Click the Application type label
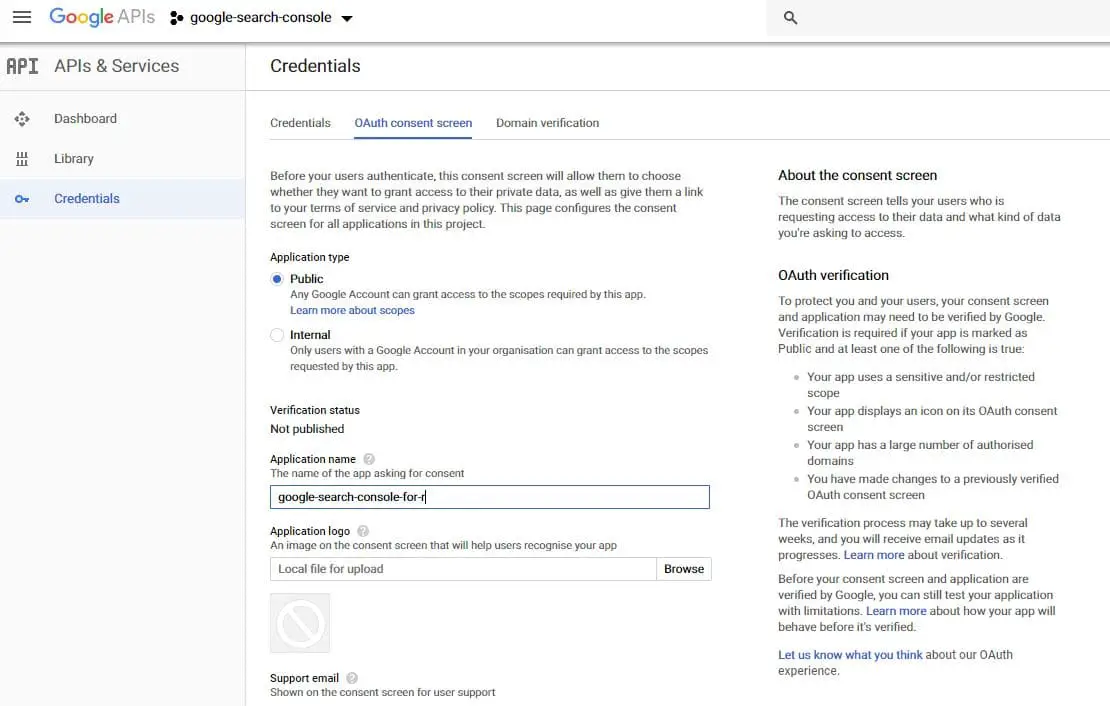The height and width of the screenshot is (706, 1110). click(309, 257)
